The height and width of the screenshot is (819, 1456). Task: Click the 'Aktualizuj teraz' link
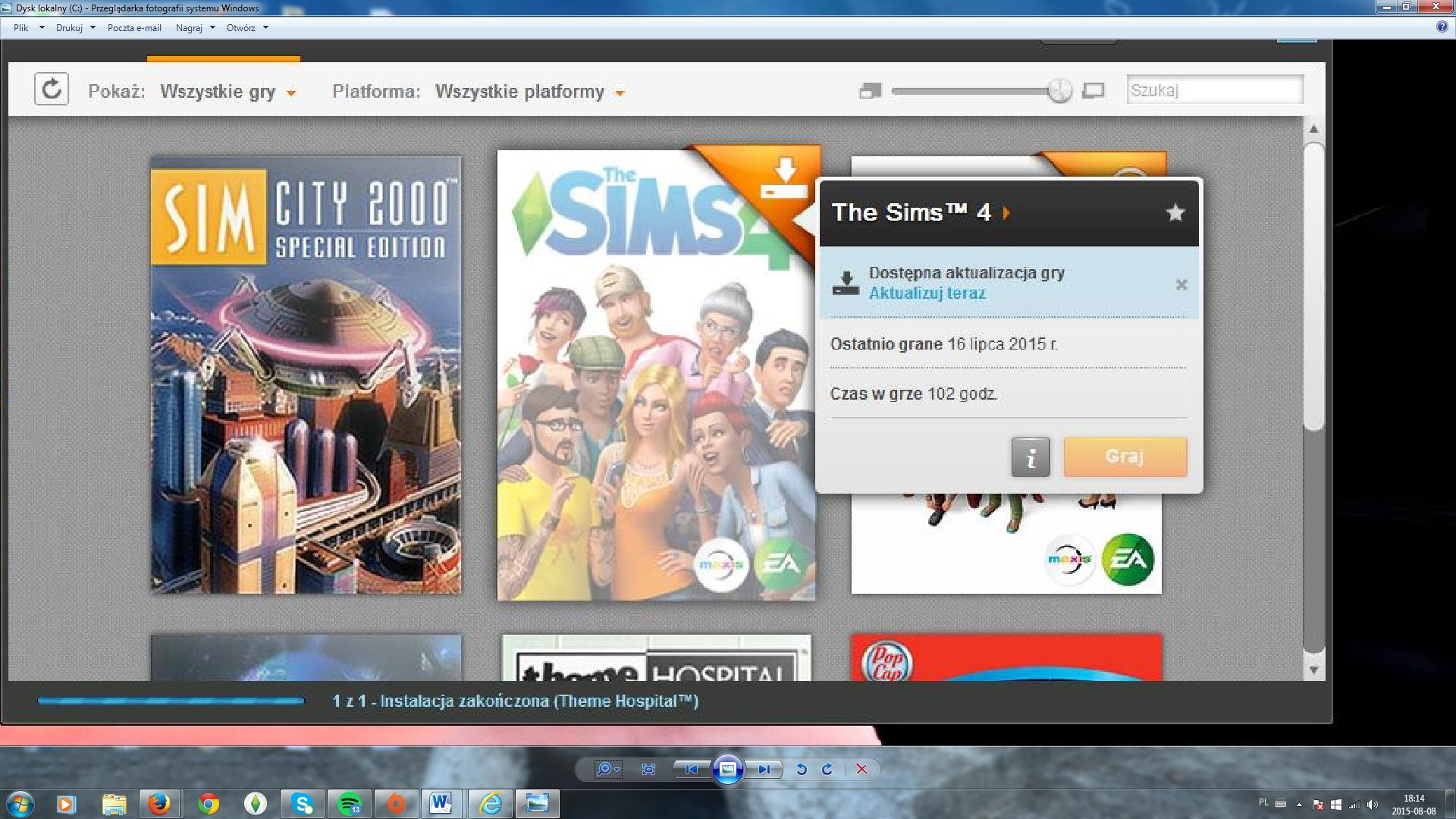(x=927, y=293)
